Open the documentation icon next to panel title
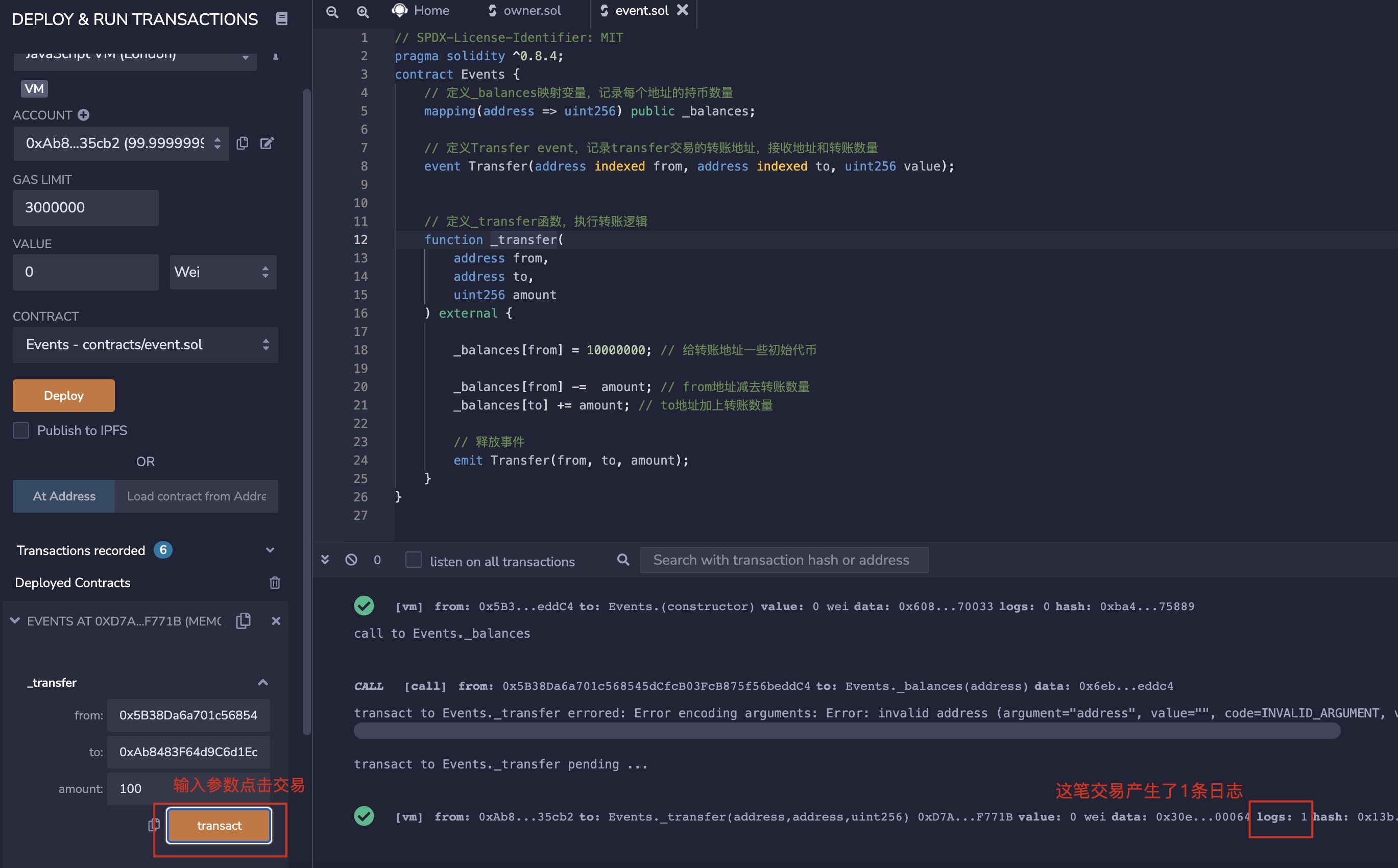 281,19
